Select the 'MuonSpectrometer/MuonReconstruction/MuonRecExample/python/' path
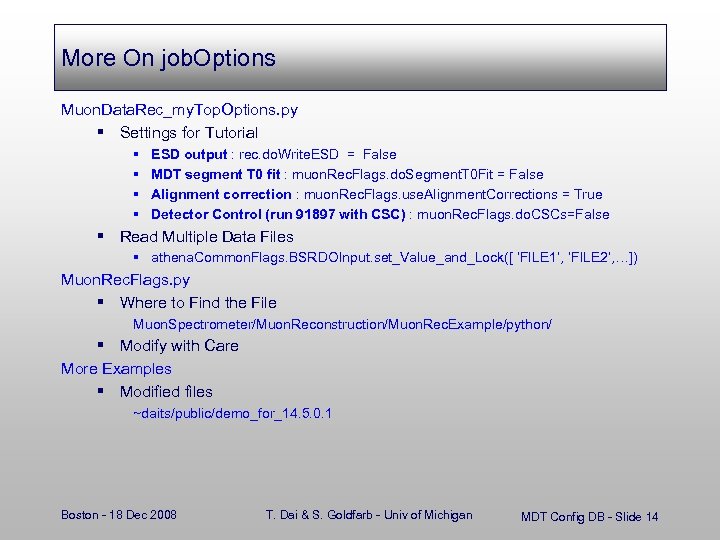 click(x=343, y=325)
